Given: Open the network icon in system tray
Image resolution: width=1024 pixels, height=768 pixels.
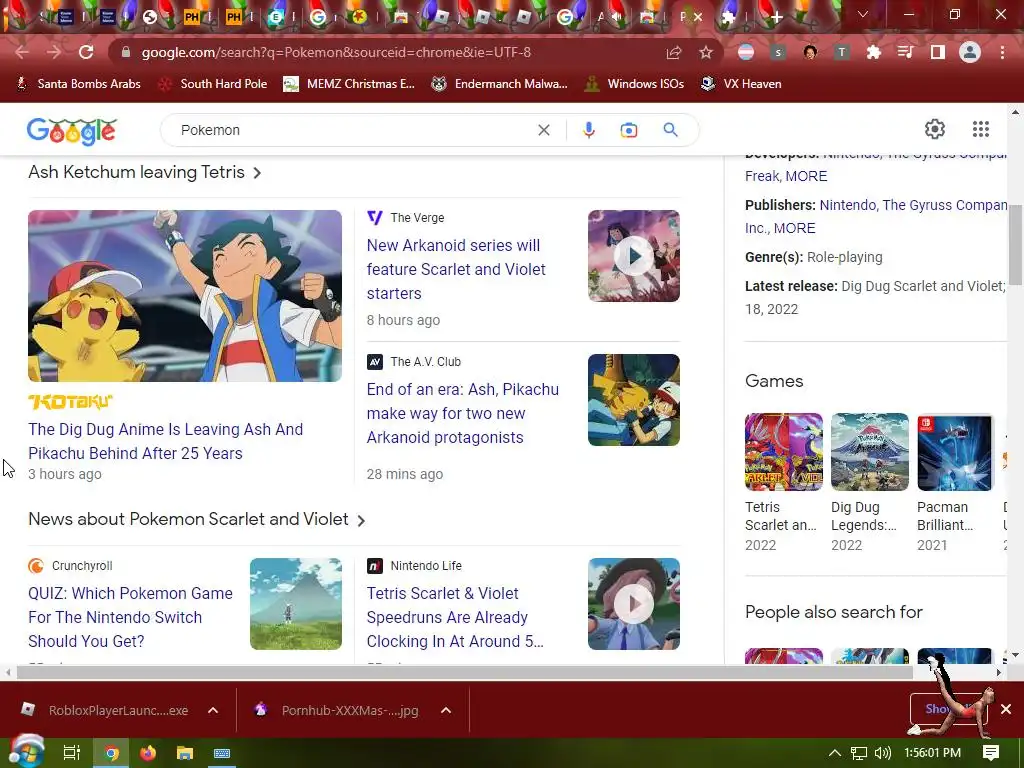Looking at the screenshot, I should [x=859, y=753].
